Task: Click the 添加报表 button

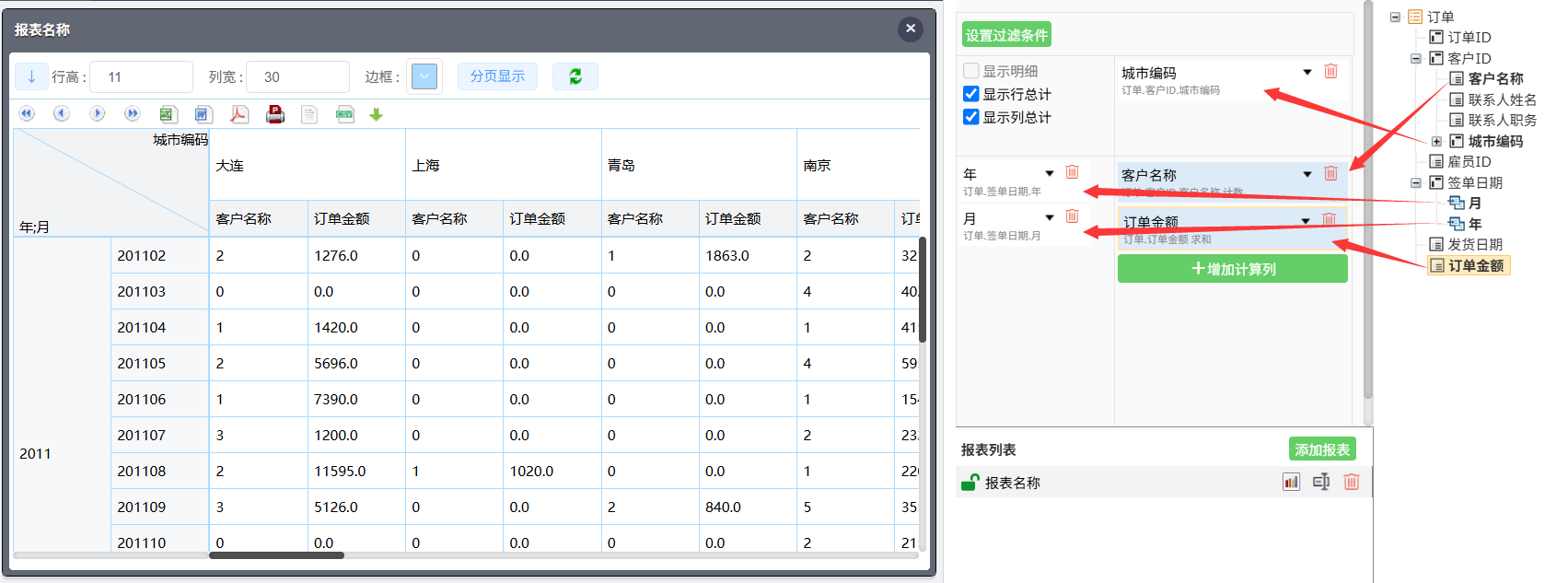Action: coord(1322,449)
